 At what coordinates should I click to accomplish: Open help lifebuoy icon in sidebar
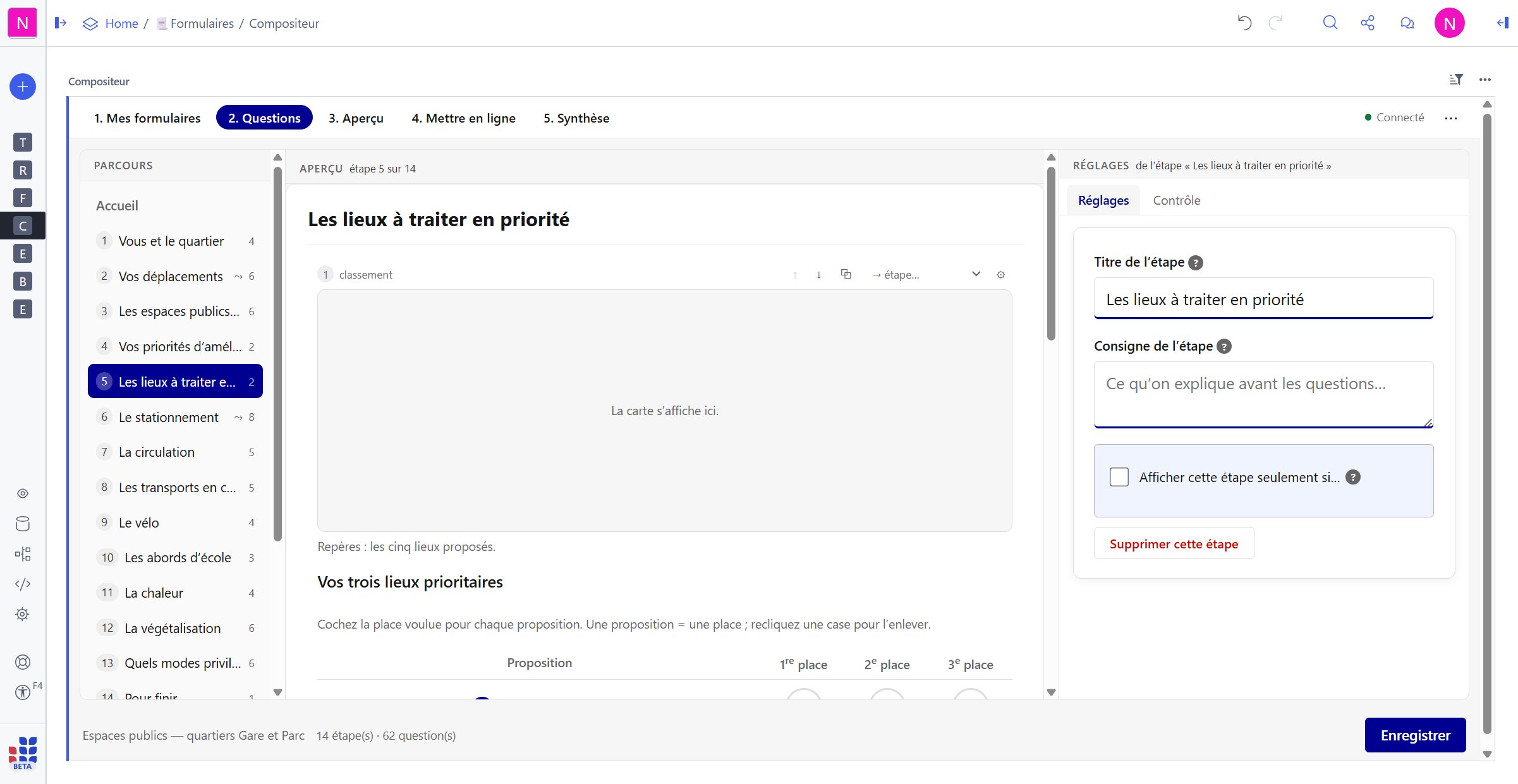tap(23, 662)
